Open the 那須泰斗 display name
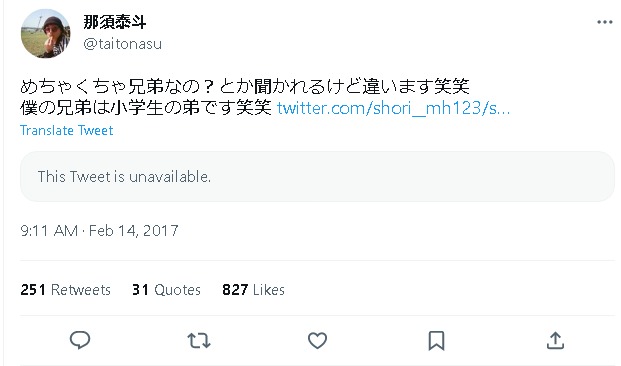Screen dimensions: 621x366 point(115,22)
